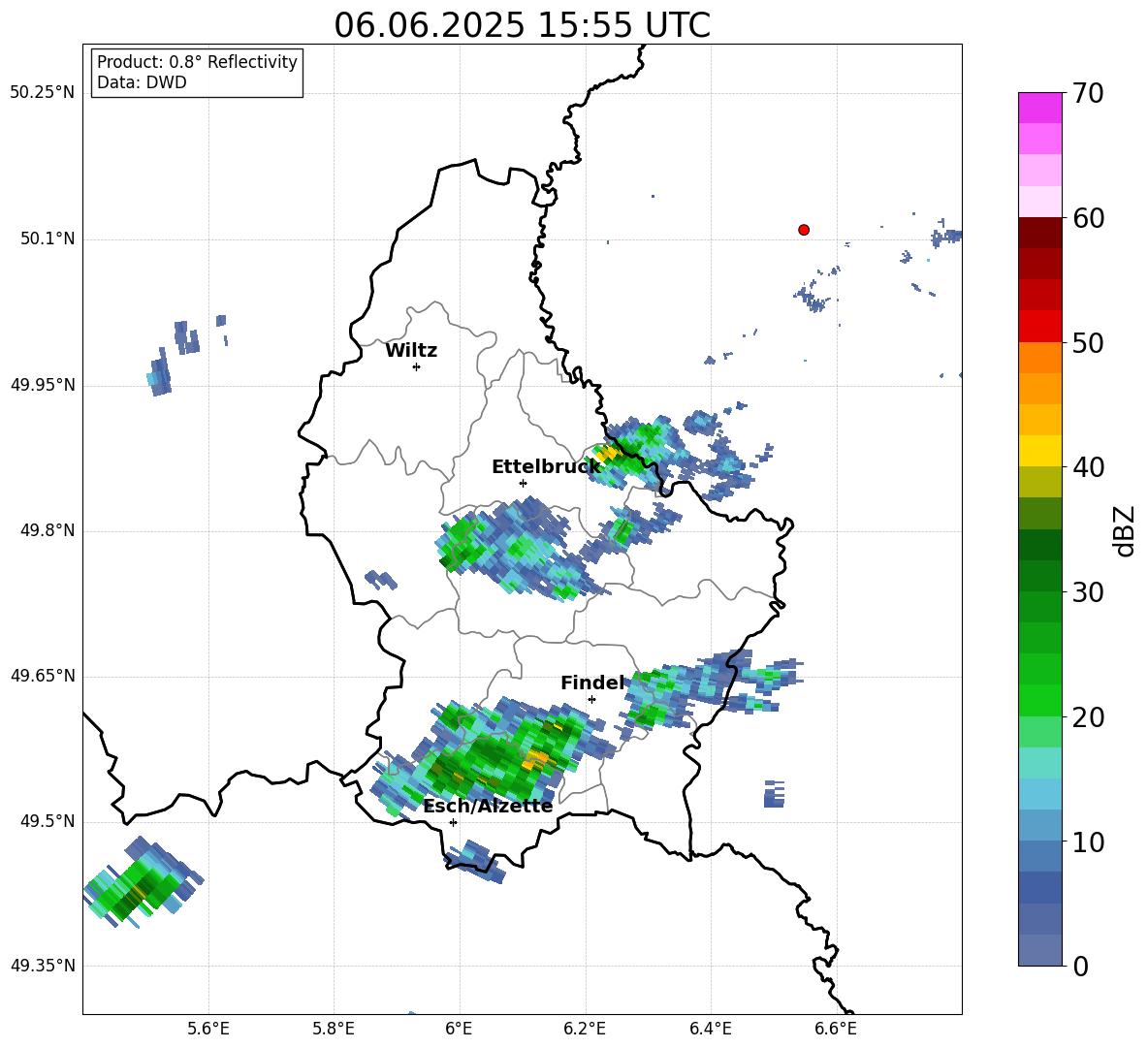Image resolution: width=1148 pixels, height=1048 pixels.
Task: Click the 49.95°N latitude label
Action: click(x=43, y=385)
